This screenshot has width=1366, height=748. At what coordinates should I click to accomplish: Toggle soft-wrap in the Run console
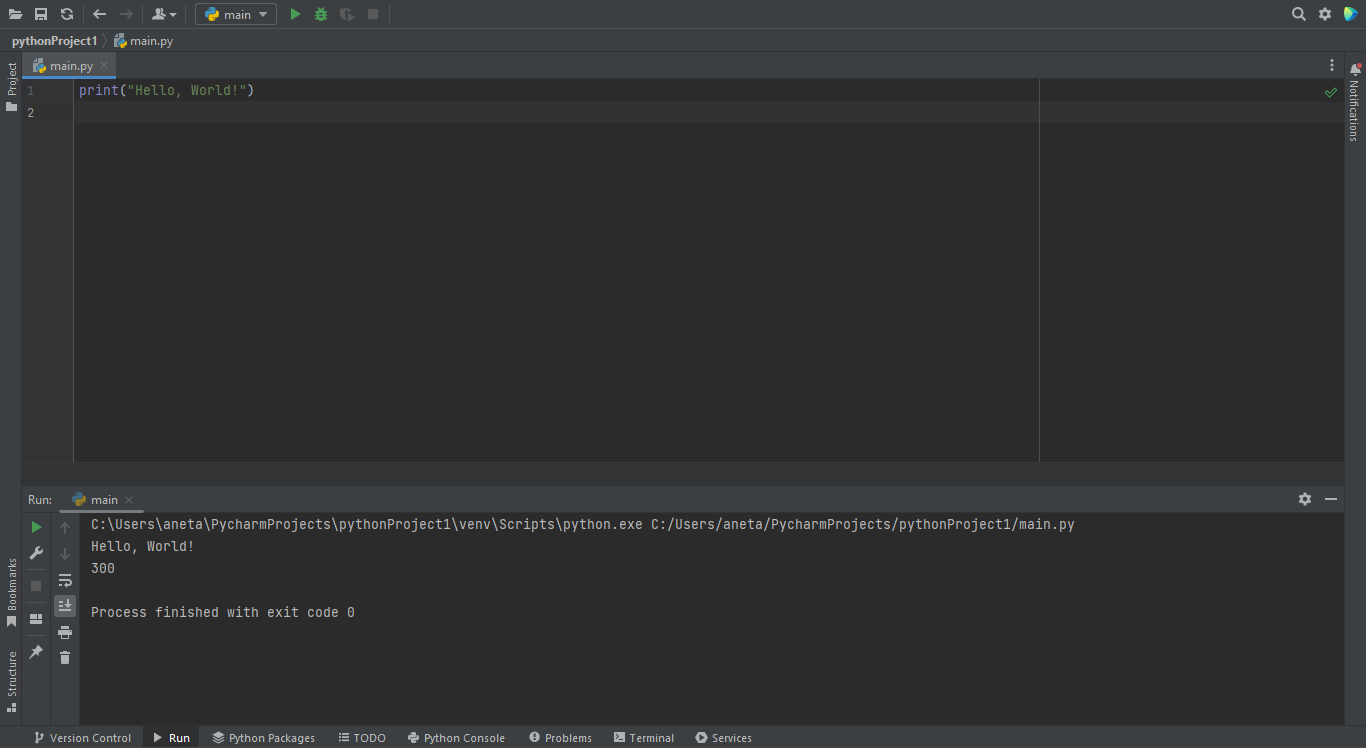coord(65,580)
